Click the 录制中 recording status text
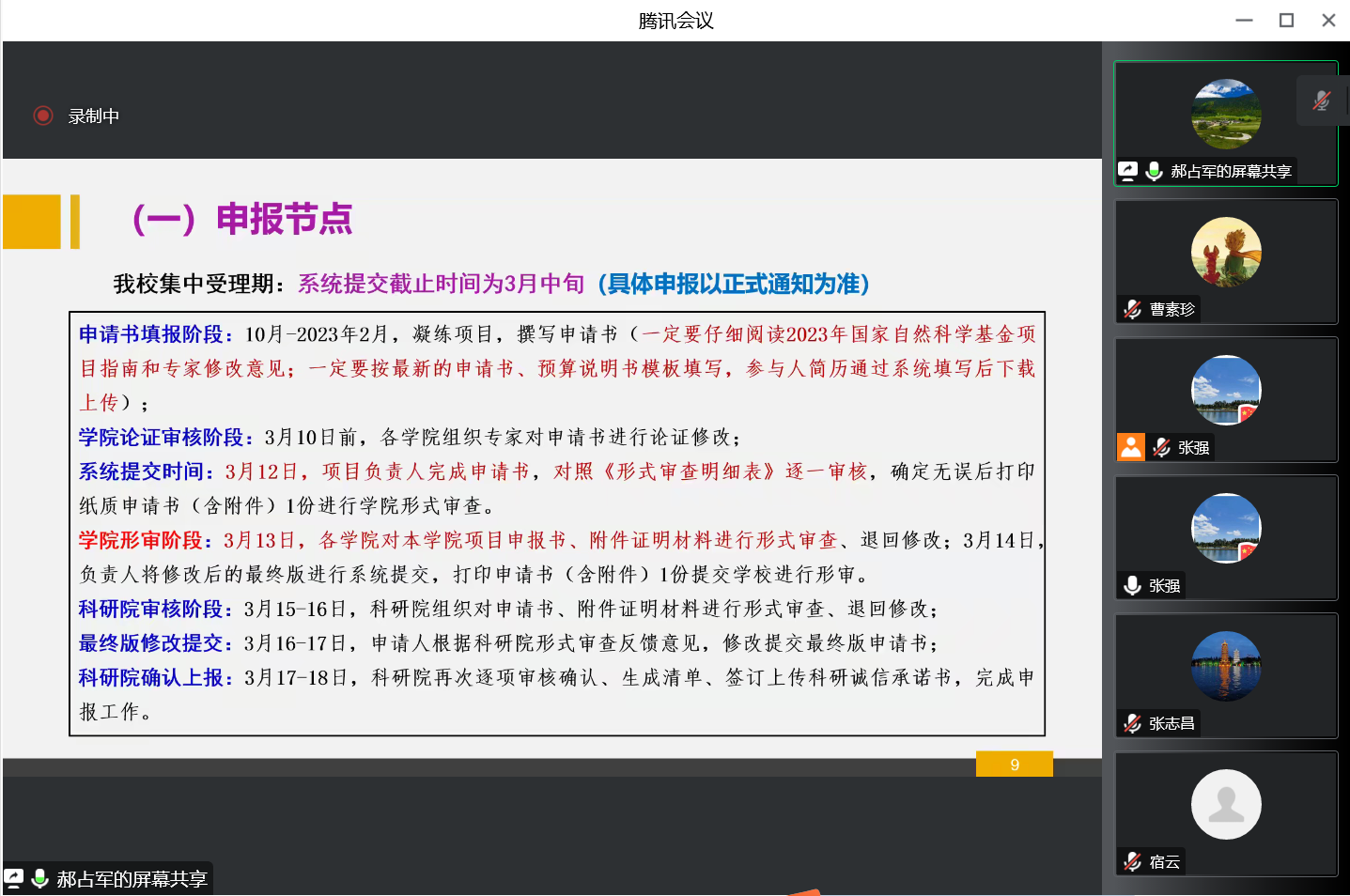Viewport: 1350px width, 896px height. tap(93, 116)
